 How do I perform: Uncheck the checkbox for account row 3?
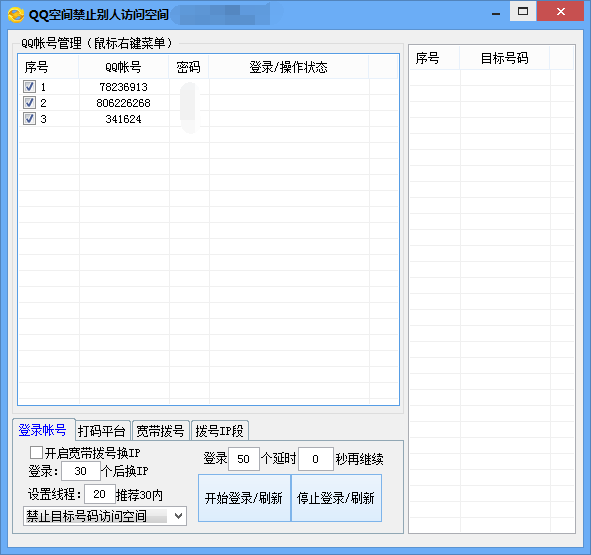29,119
